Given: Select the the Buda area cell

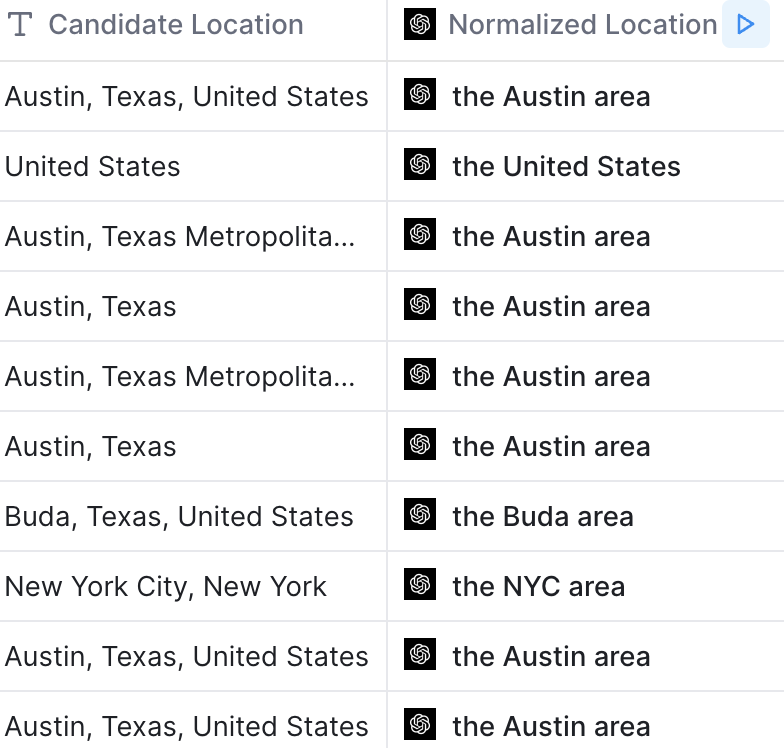Looking at the screenshot, I should pos(586,516).
